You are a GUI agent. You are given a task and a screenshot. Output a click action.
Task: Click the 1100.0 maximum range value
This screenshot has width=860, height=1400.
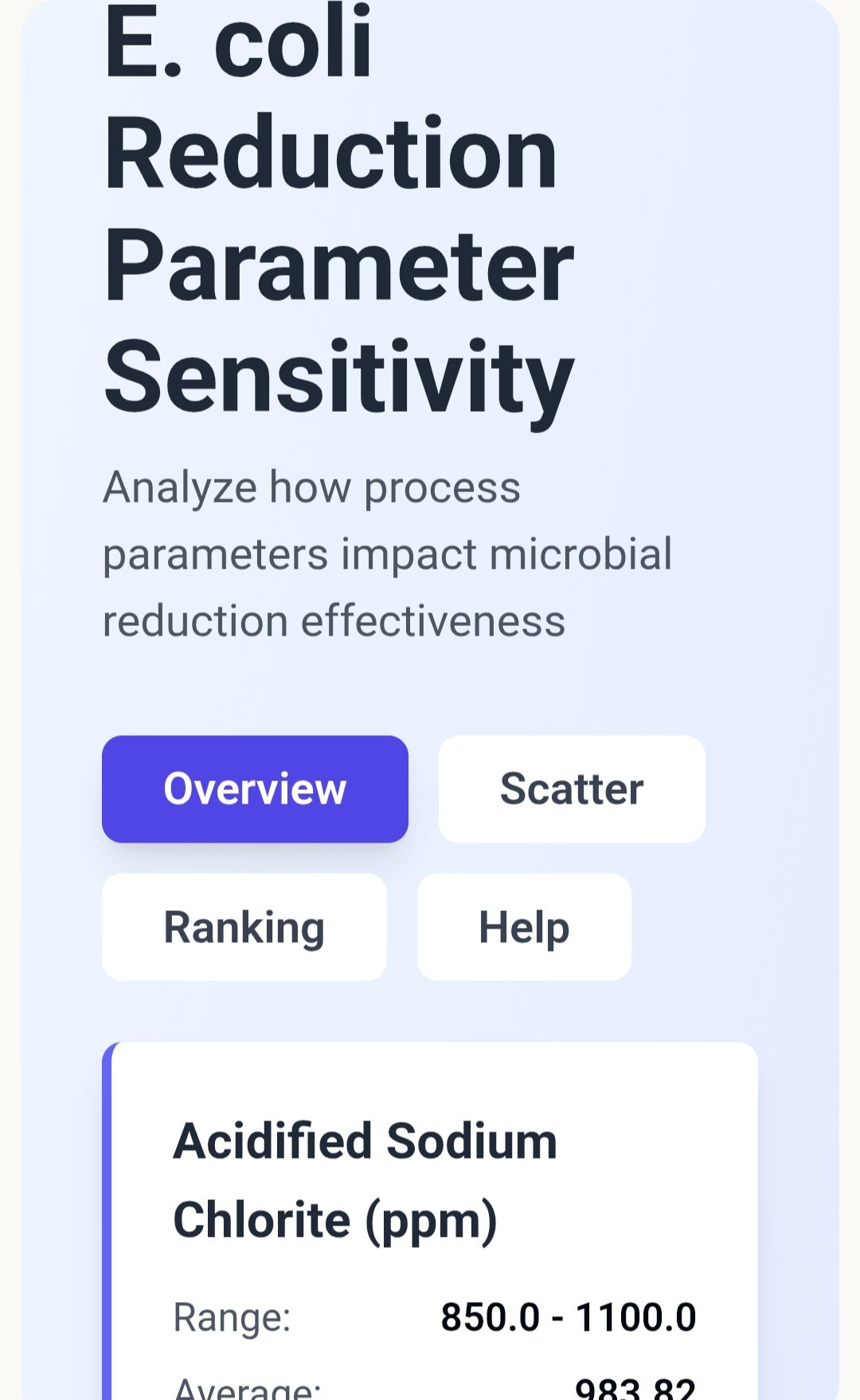click(x=635, y=1317)
